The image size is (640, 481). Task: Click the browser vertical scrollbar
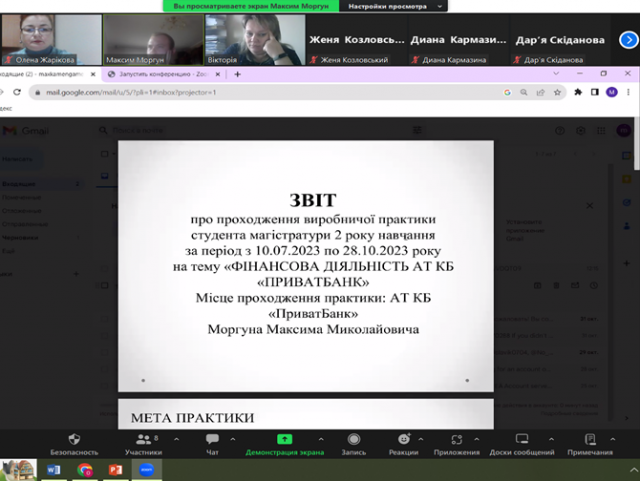pos(637,143)
